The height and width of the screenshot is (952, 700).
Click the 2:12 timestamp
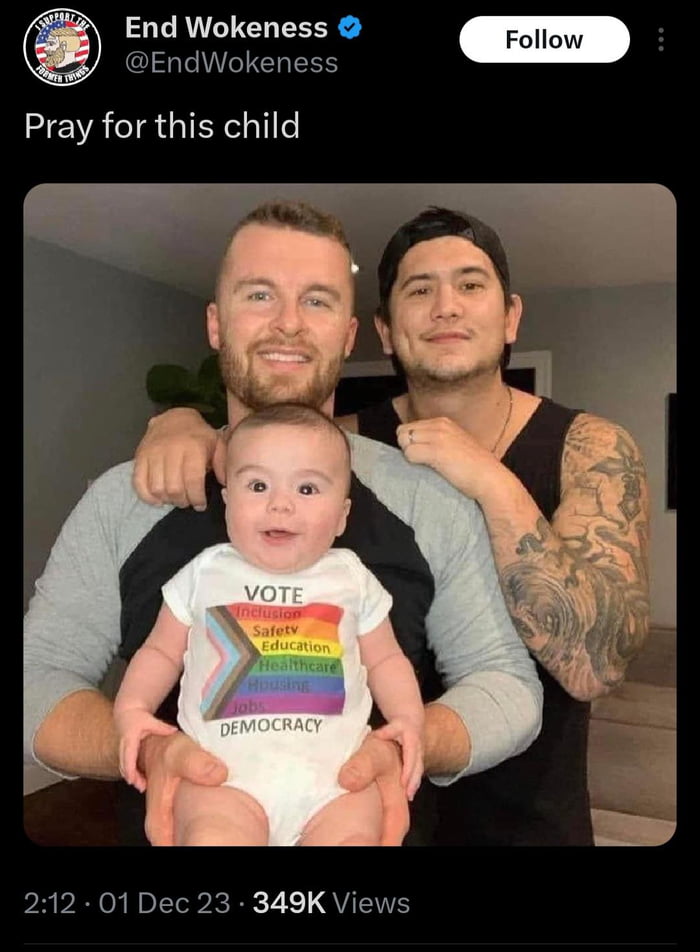point(50,903)
